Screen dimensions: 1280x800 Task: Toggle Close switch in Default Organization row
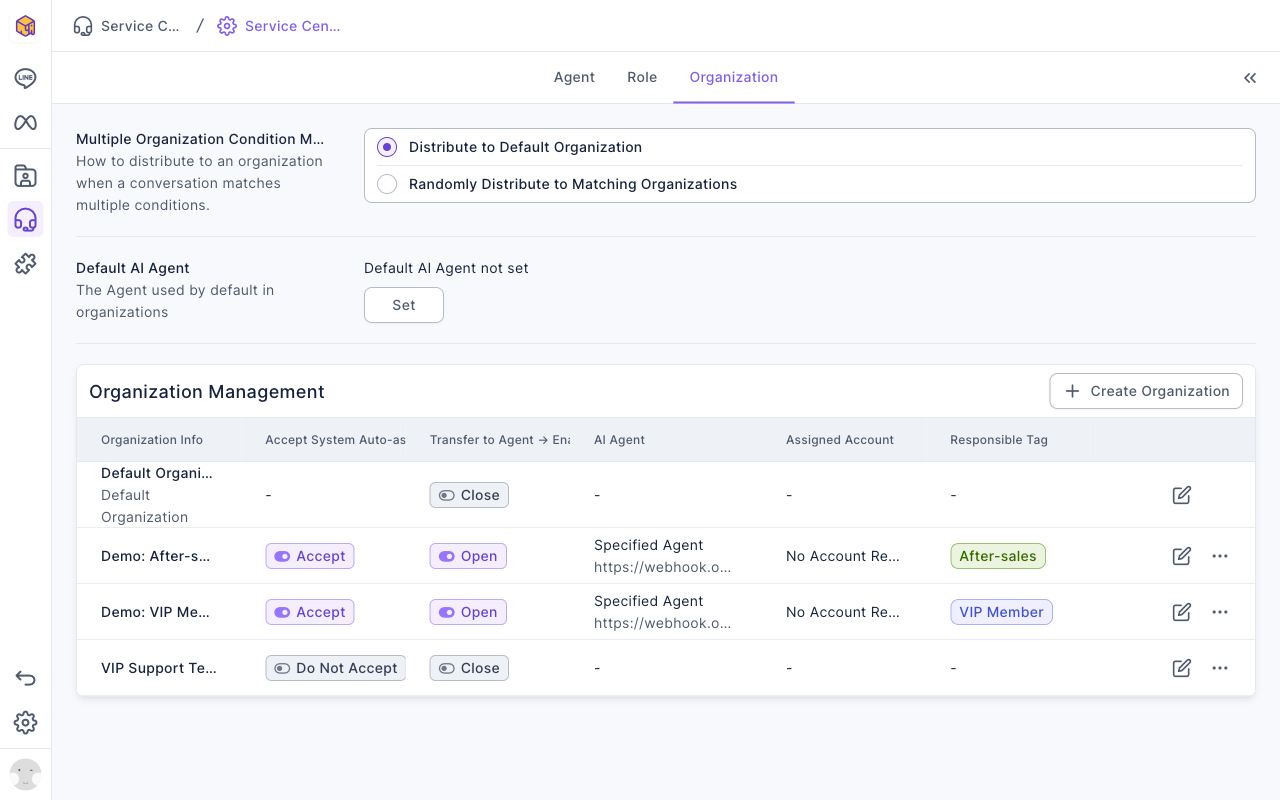pyautogui.click(x=469, y=495)
